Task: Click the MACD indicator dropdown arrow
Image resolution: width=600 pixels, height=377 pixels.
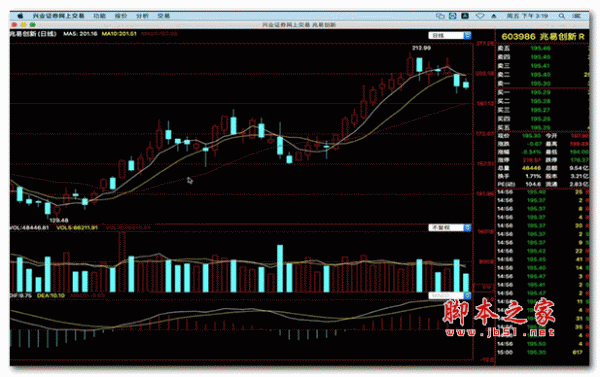Action: pyautogui.click(x=467, y=295)
